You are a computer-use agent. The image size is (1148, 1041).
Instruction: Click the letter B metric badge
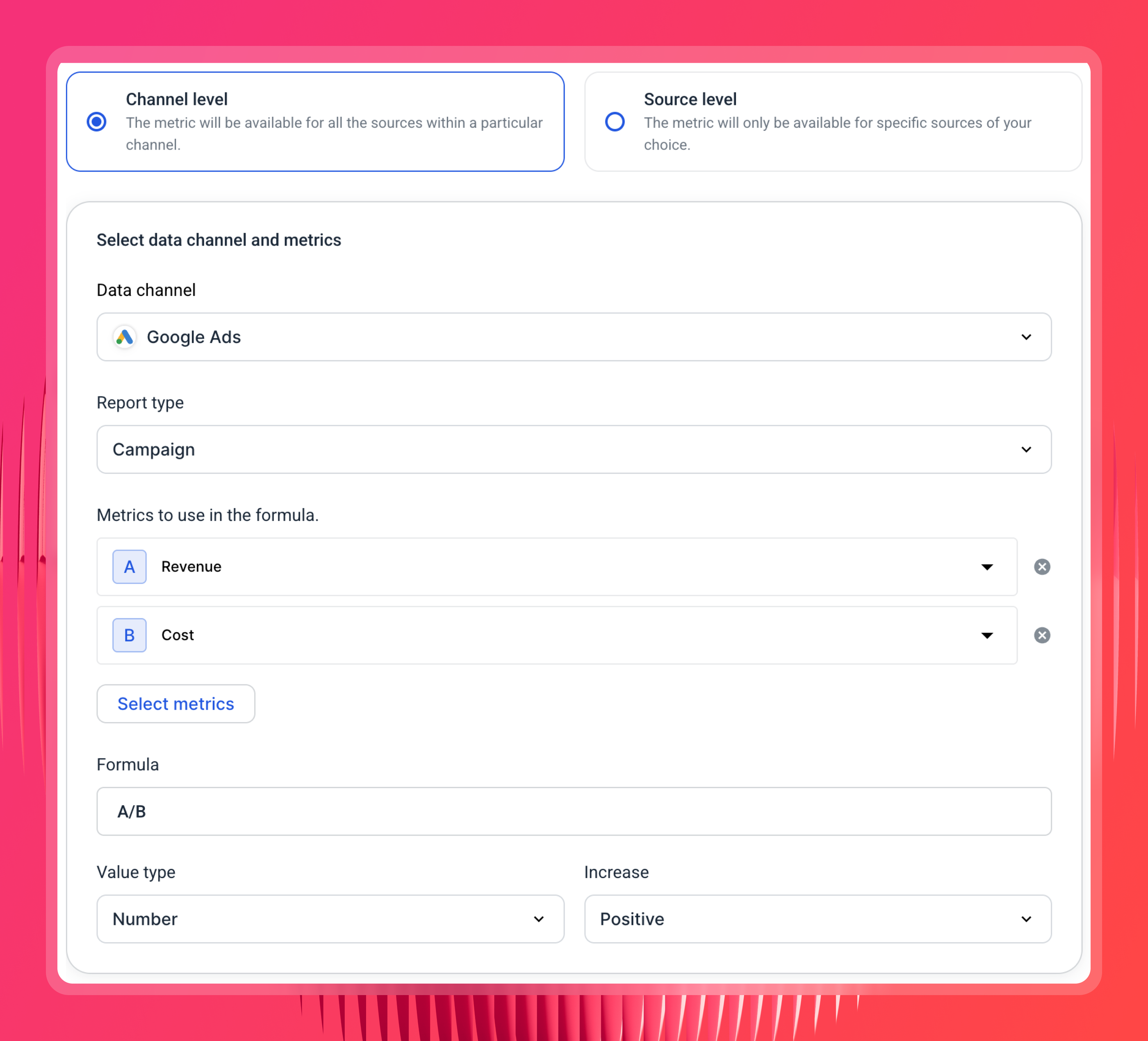(x=129, y=635)
